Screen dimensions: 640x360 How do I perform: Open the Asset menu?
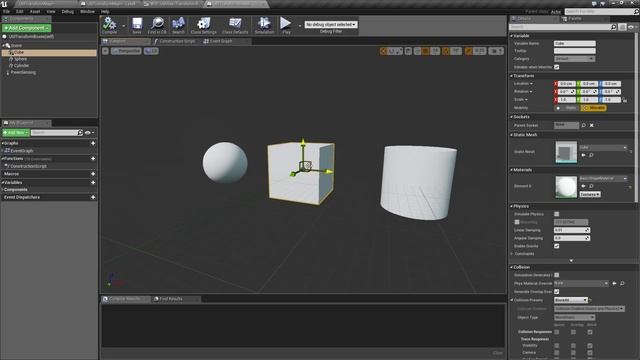click(x=35, y=11)
